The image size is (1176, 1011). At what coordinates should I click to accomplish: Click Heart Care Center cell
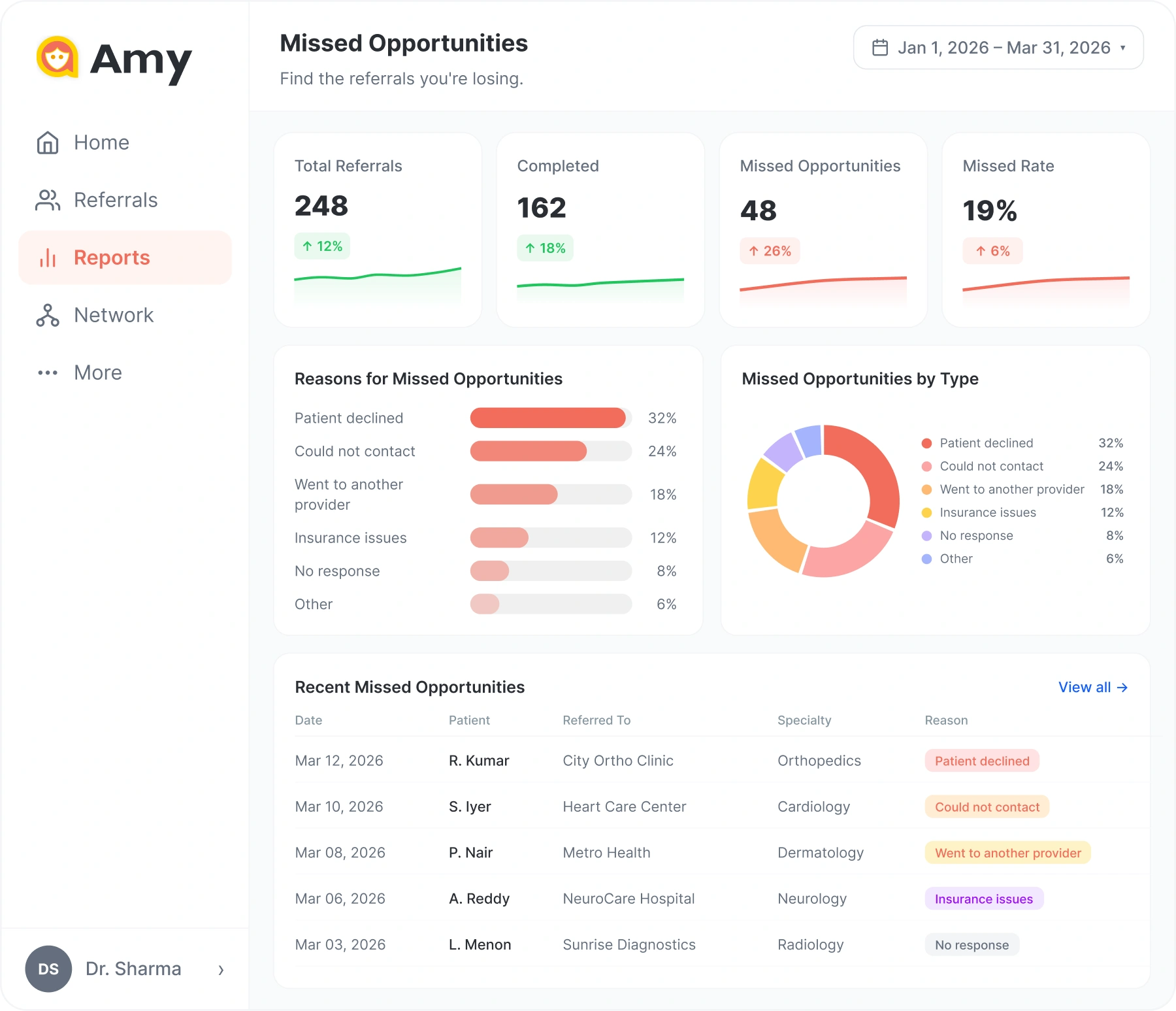625,807
